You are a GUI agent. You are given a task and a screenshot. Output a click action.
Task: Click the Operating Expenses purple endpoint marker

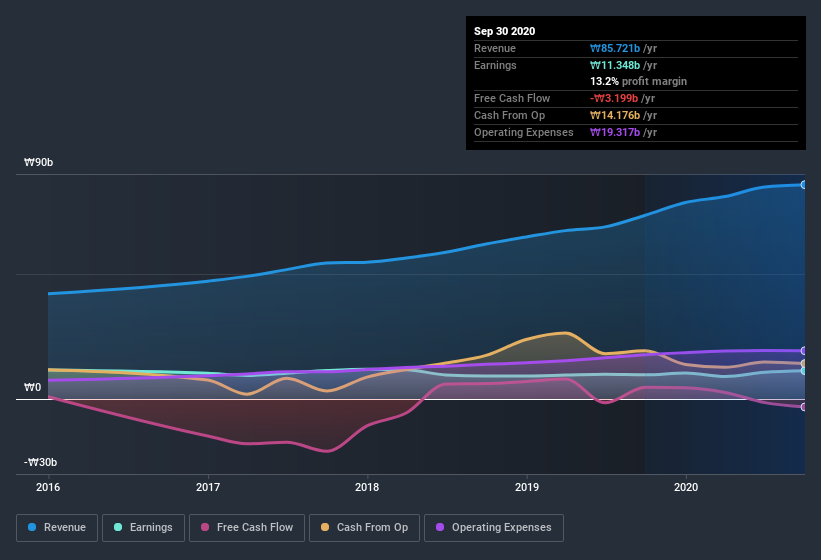coord(803,351)
